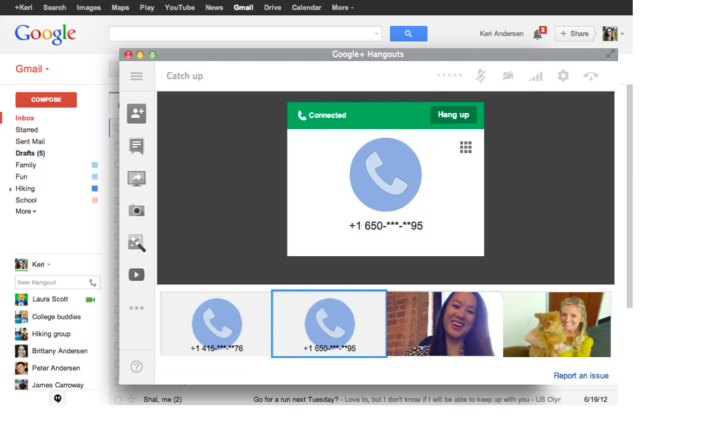Viewport: 711px width, 426px height.
Task: Leave the call with the hang-up phone icon
Action: tap(590, 76)
